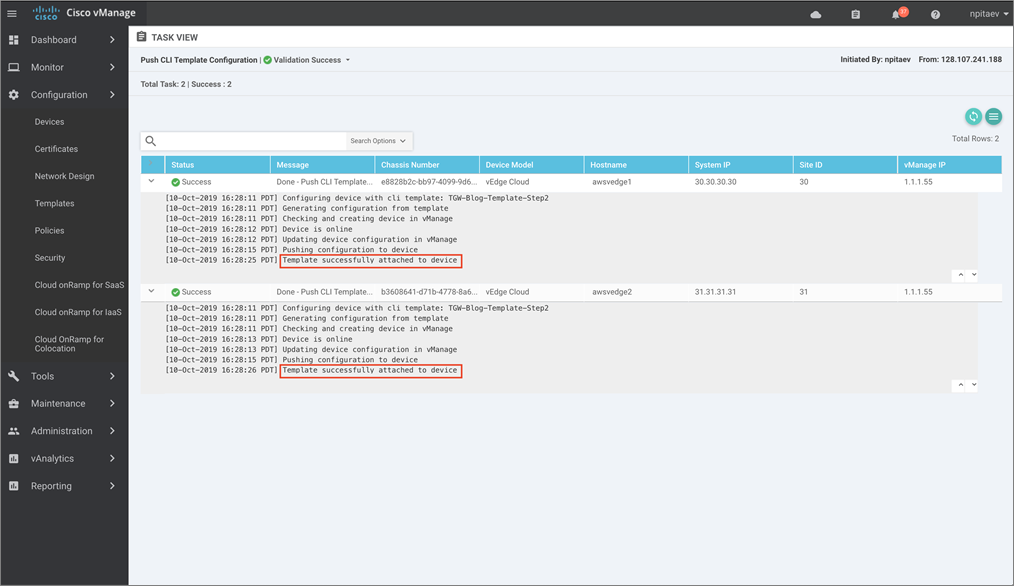
Task: Collapse the awsvedge2 row log
Action: click(x=151, y=292)
